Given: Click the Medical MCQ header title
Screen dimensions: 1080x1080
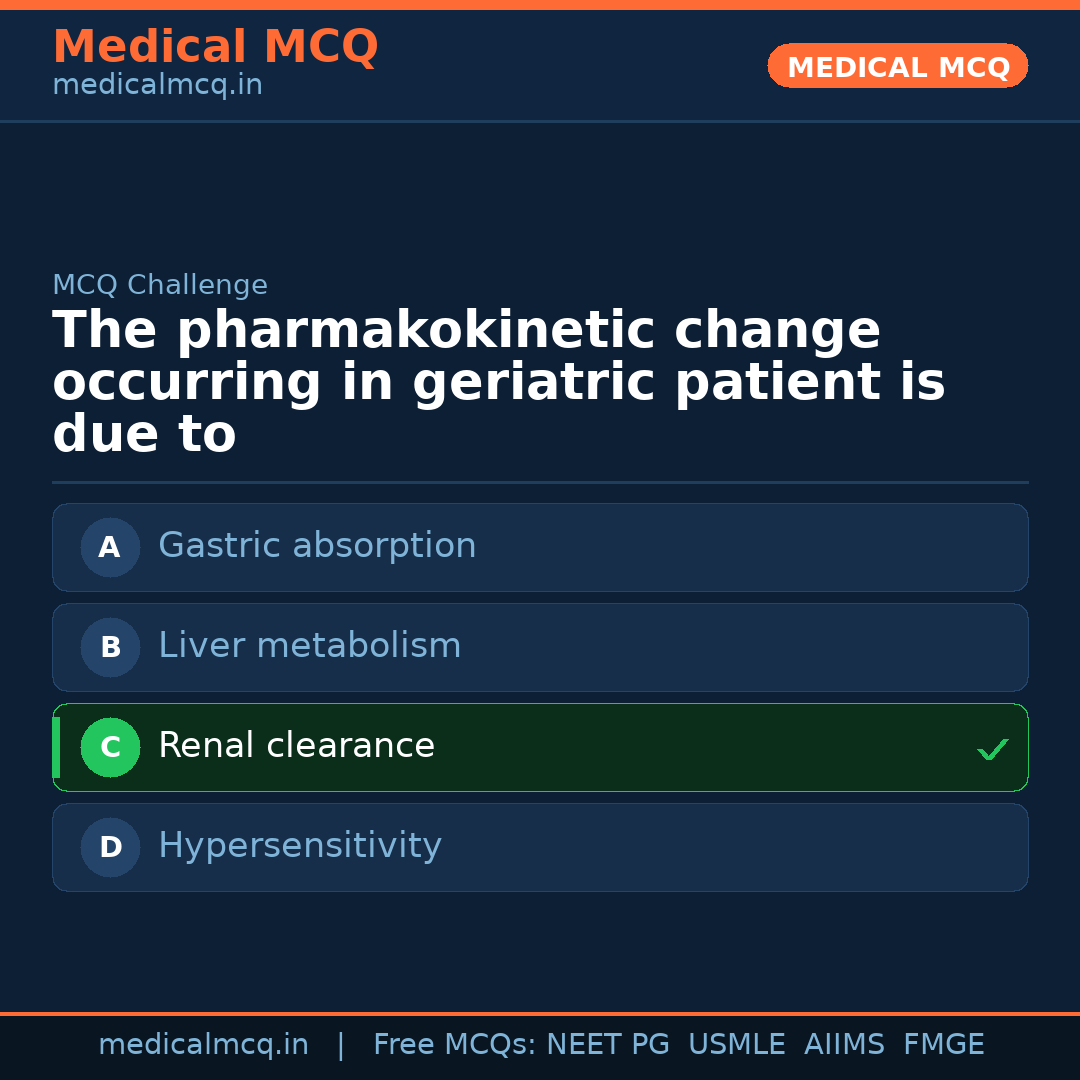Looking at the screenshot, I should (x=215, y=47).
